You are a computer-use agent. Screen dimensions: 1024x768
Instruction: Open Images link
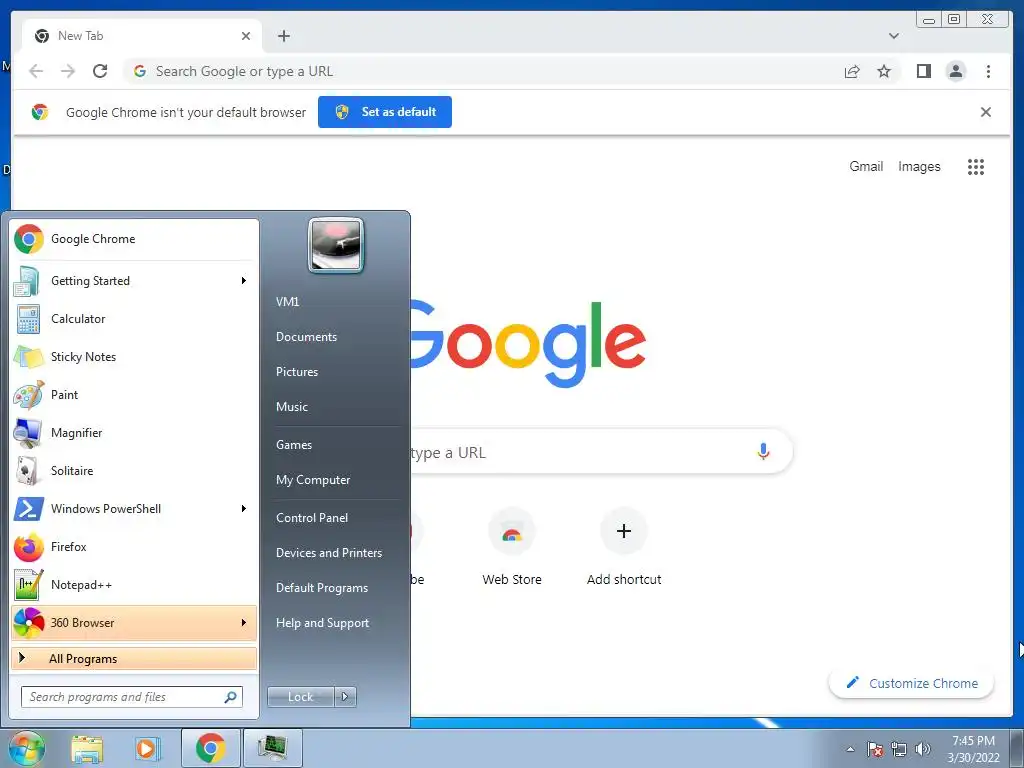[x=919, y=167]
